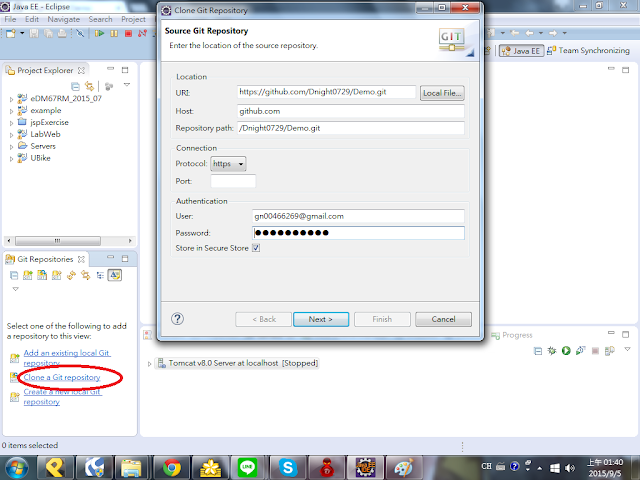
Task: Expand the UBike project node
Action: [11, 159]
